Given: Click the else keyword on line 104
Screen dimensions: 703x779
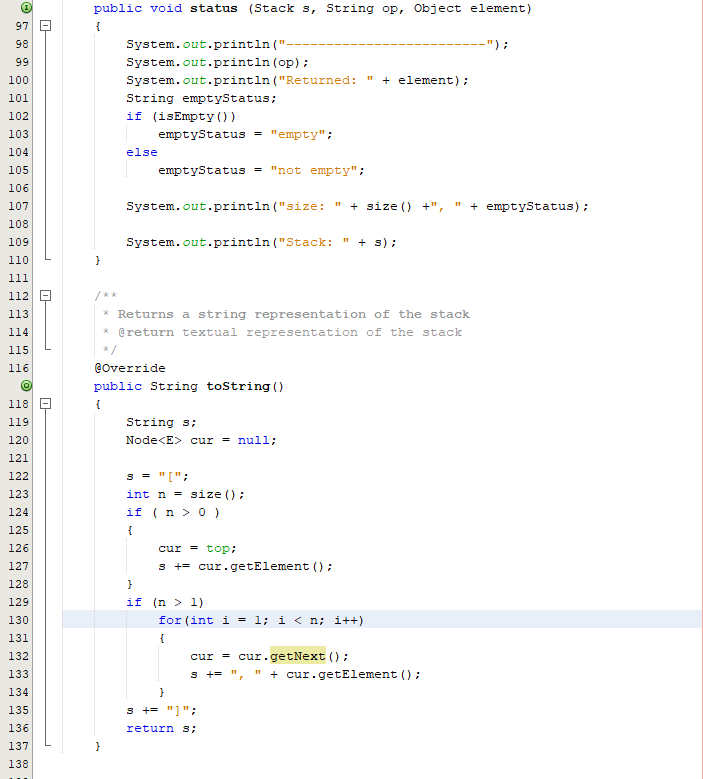Looking at the screenshot, I should click(x=142, y=153).
